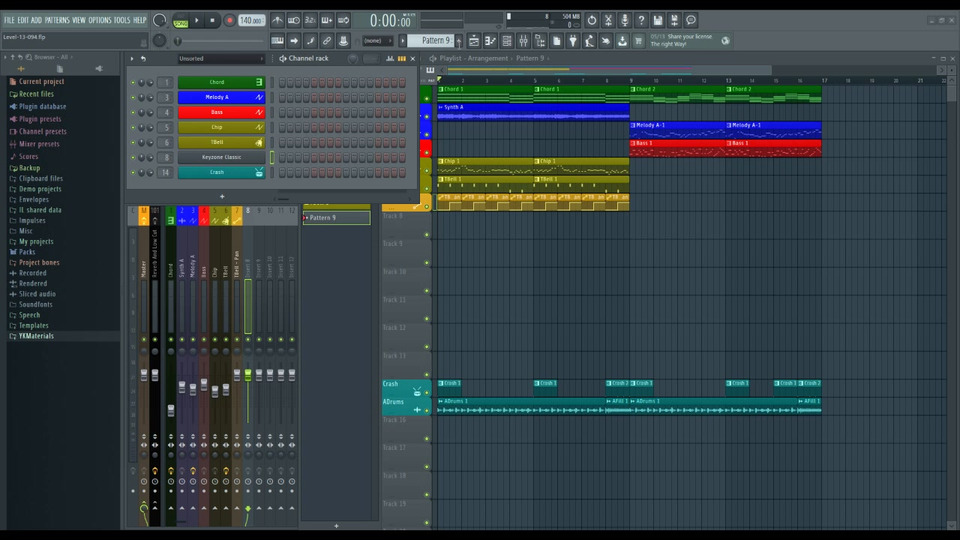The height and width of the screenshot is (540, 960).
Task: Open the piano roll view icon
Action: point(491,41)
